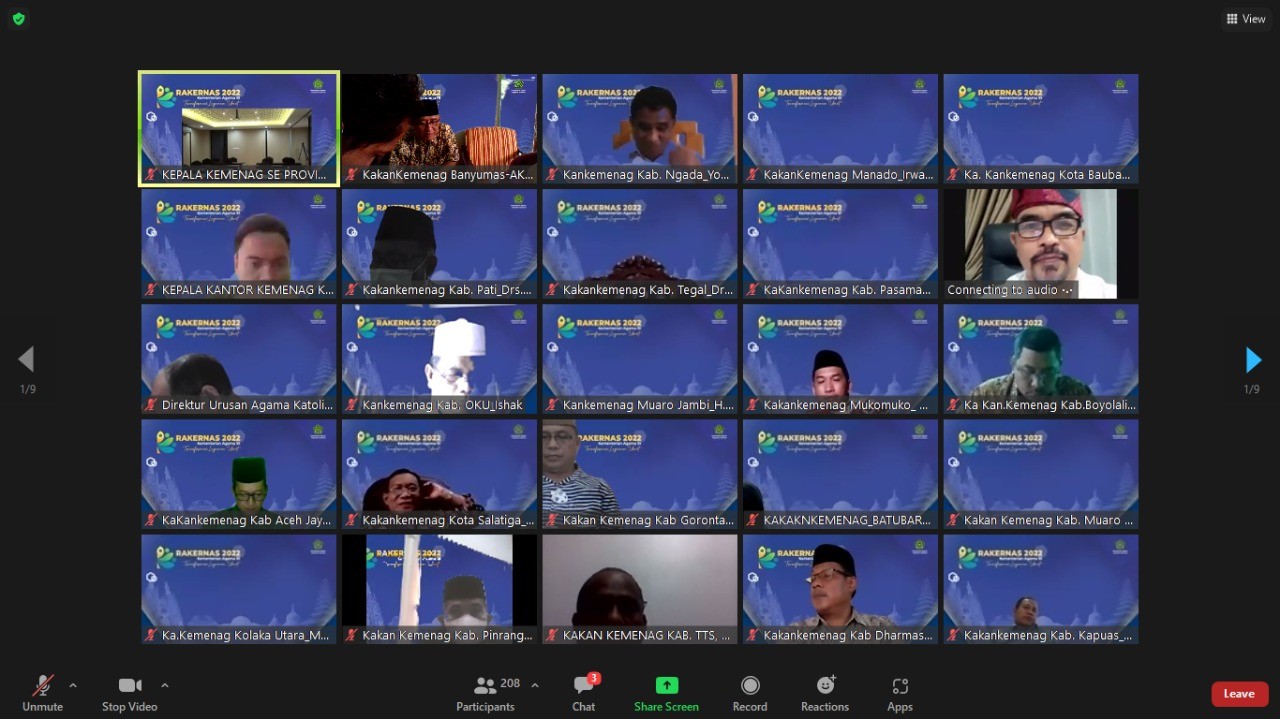Stop Video camera button
The height and width of the screenshot is (719, 1280).
(x=130, y=693)
